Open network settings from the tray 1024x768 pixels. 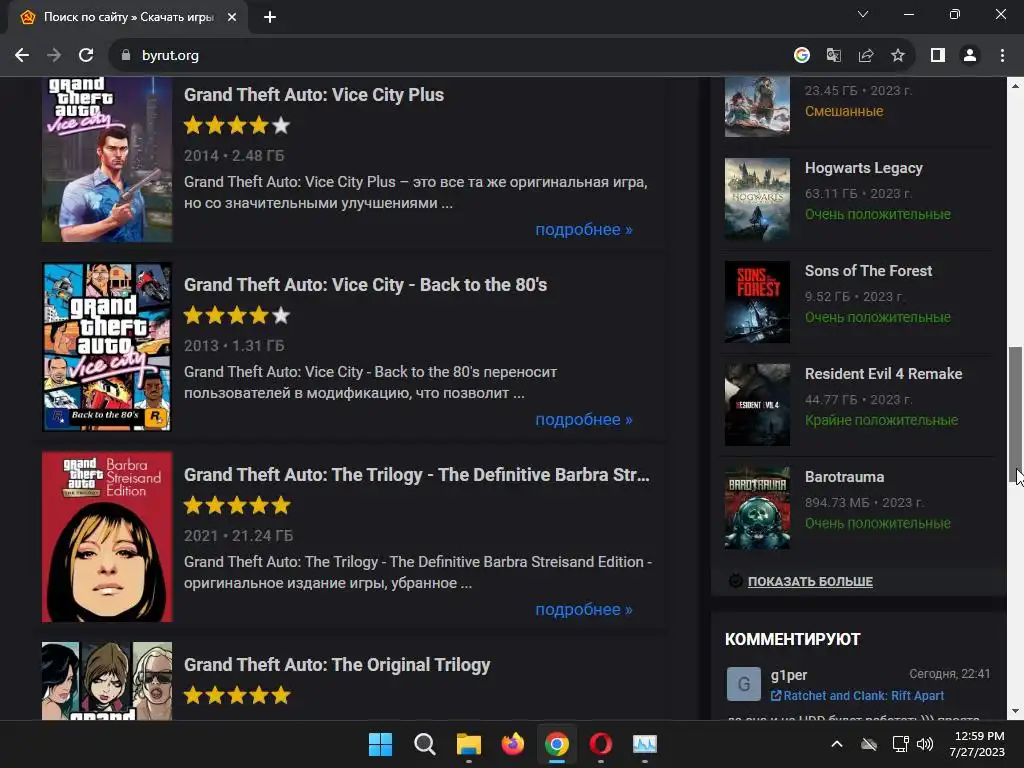tap(901, 744)
